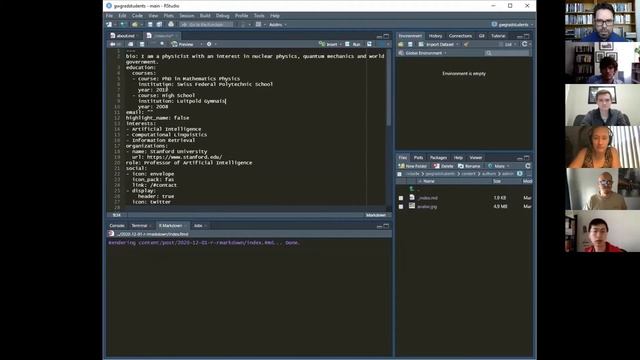The width and height of the screenshot is (640, 360).
Task: Click the find/replace magnifier icon
Action: (x=162, y=44)
